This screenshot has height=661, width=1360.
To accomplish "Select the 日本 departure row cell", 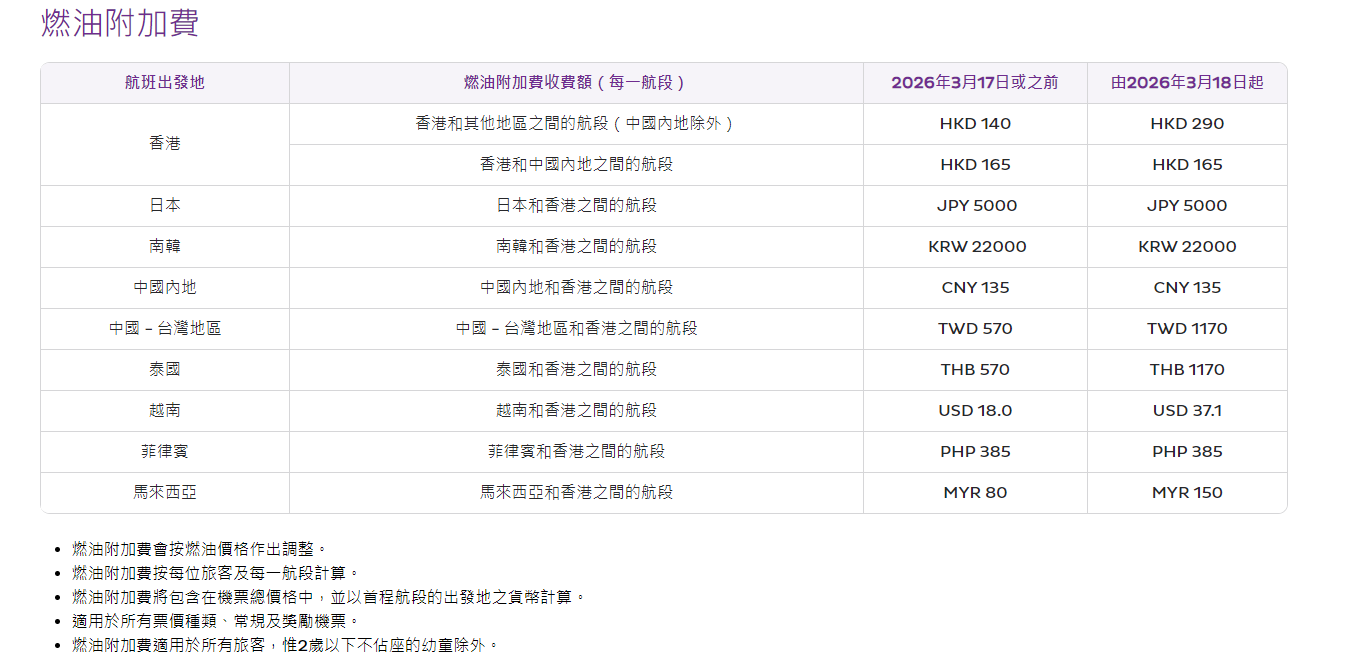I will 165,206.
